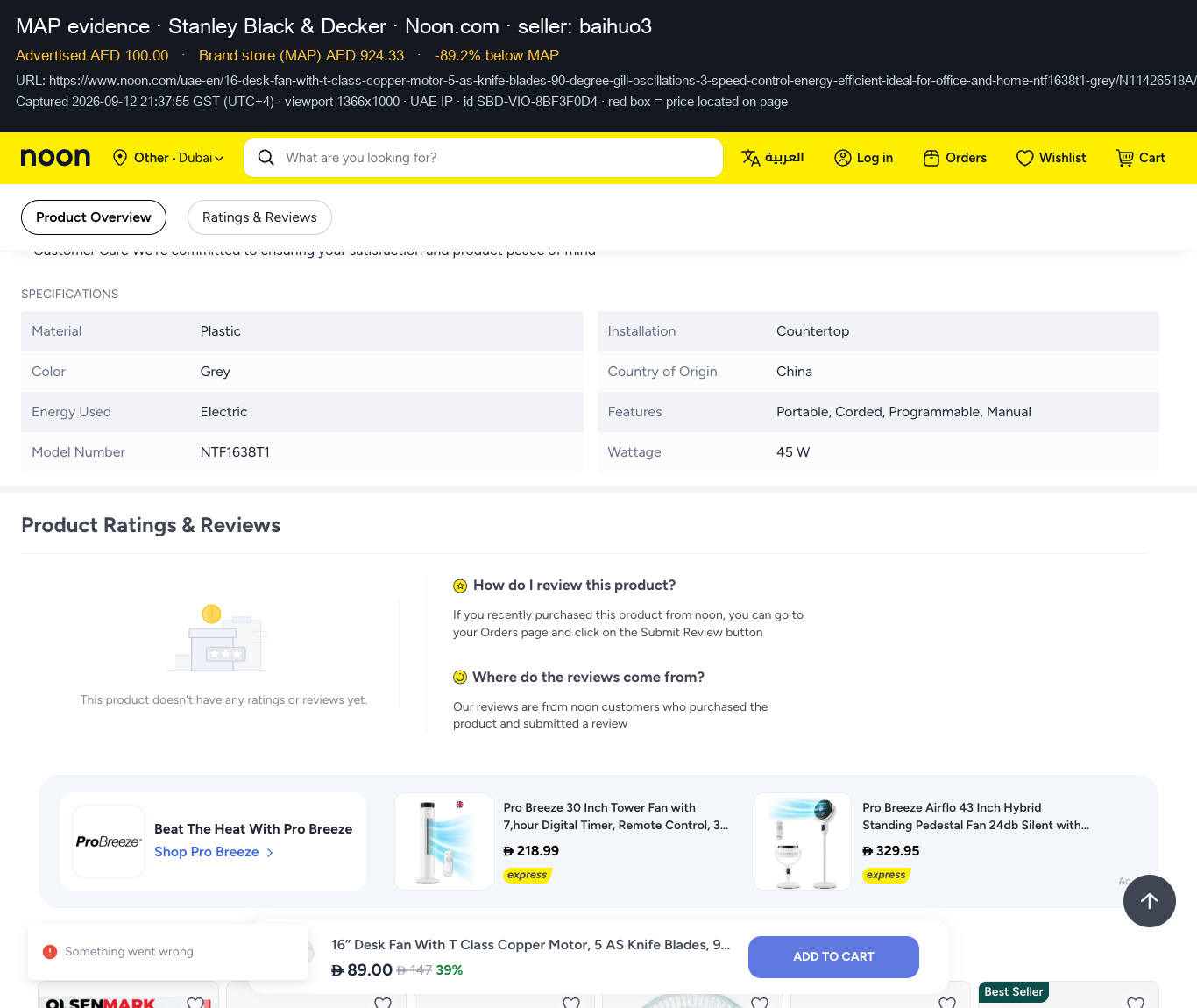Click the Log in user icon
1197x1008 pixels.
click(x=843, y=158)
